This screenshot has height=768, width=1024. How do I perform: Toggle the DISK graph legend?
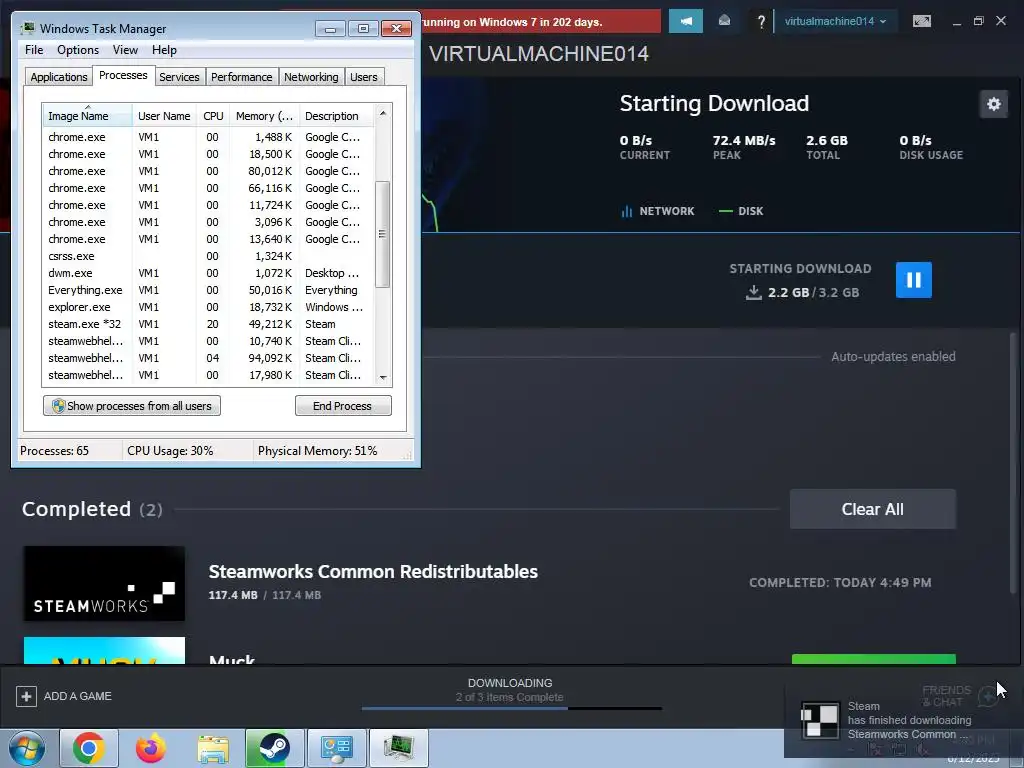point(741,211)
